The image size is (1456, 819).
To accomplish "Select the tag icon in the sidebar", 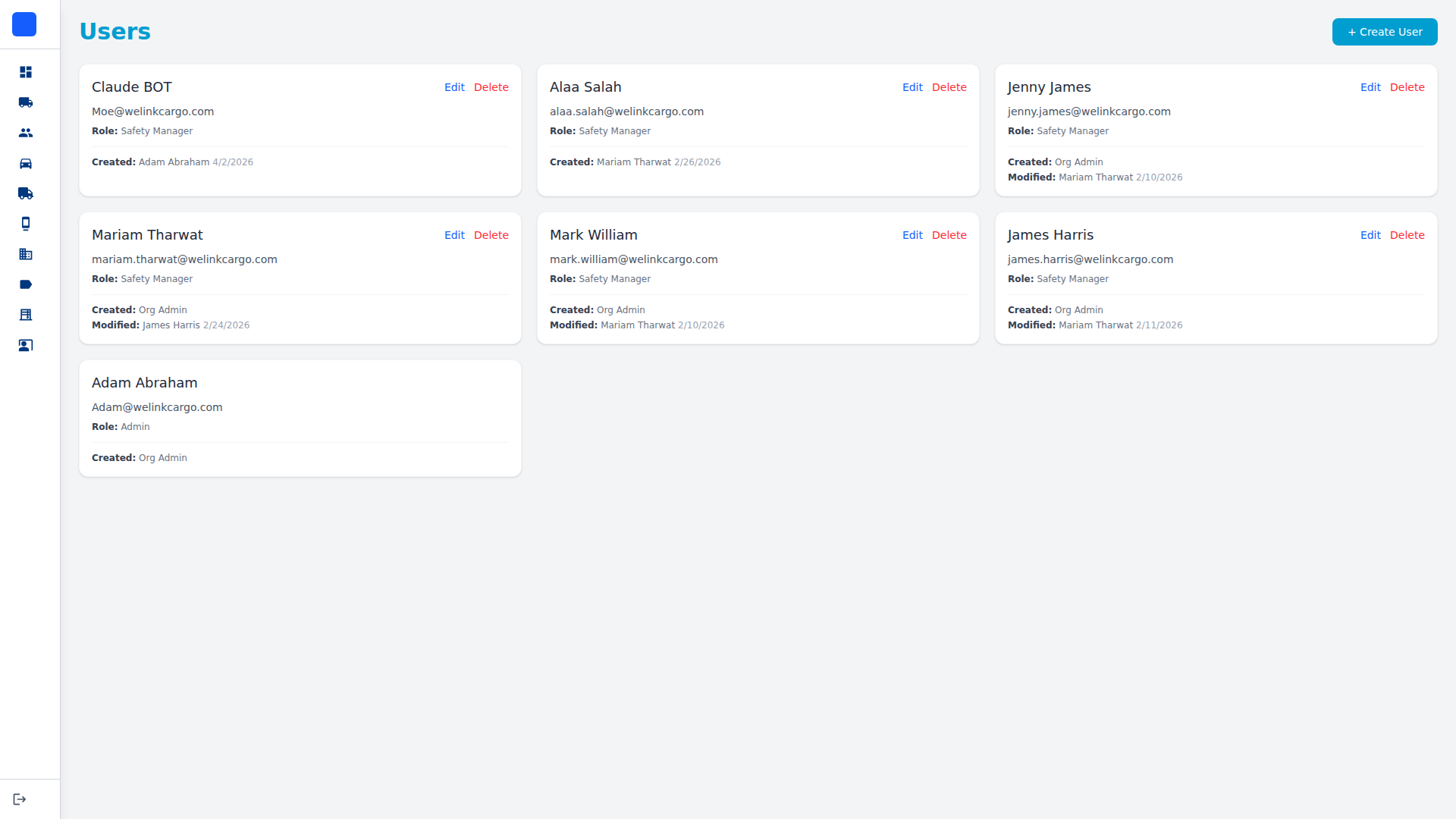I will (x=25, y=284).
